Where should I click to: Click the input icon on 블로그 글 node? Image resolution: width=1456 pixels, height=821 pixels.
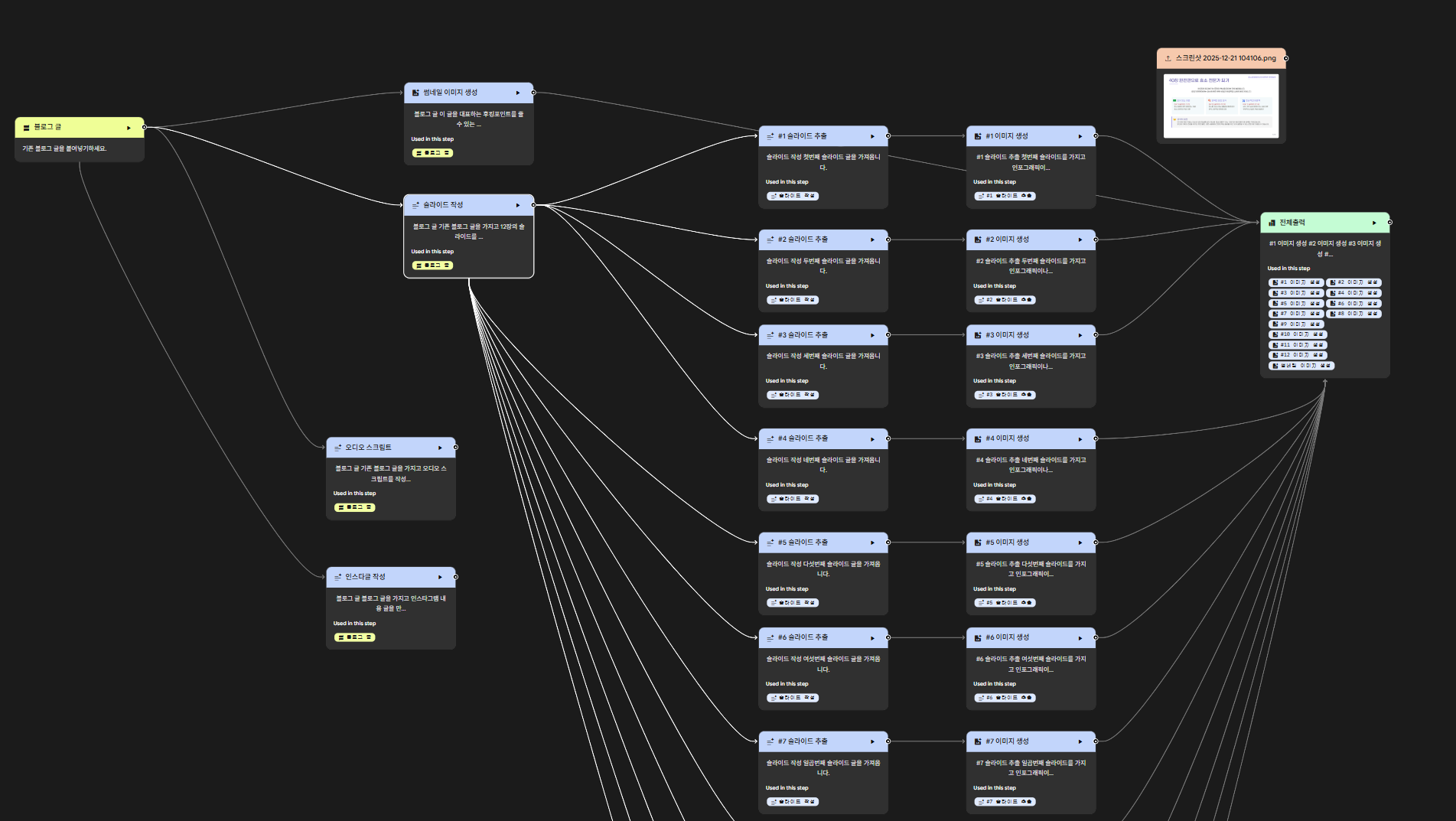(x=27, y=128)
